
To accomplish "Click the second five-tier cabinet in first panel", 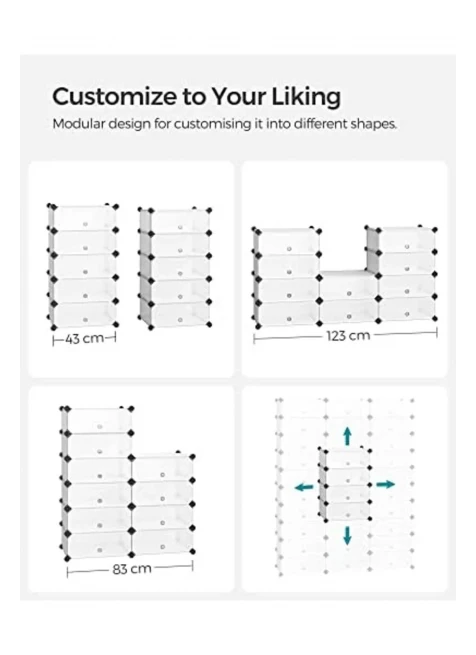I will click(175, 269).
